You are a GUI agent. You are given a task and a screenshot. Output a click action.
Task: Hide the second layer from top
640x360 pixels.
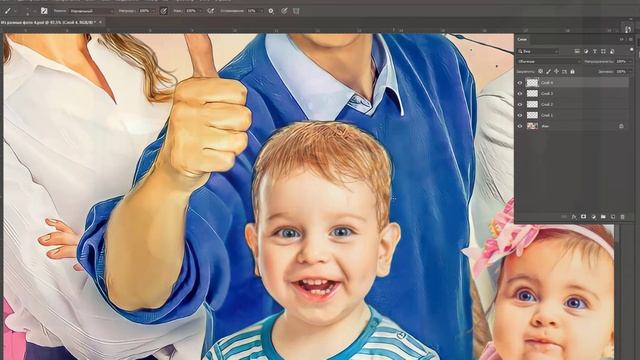(x=520, y=93)
